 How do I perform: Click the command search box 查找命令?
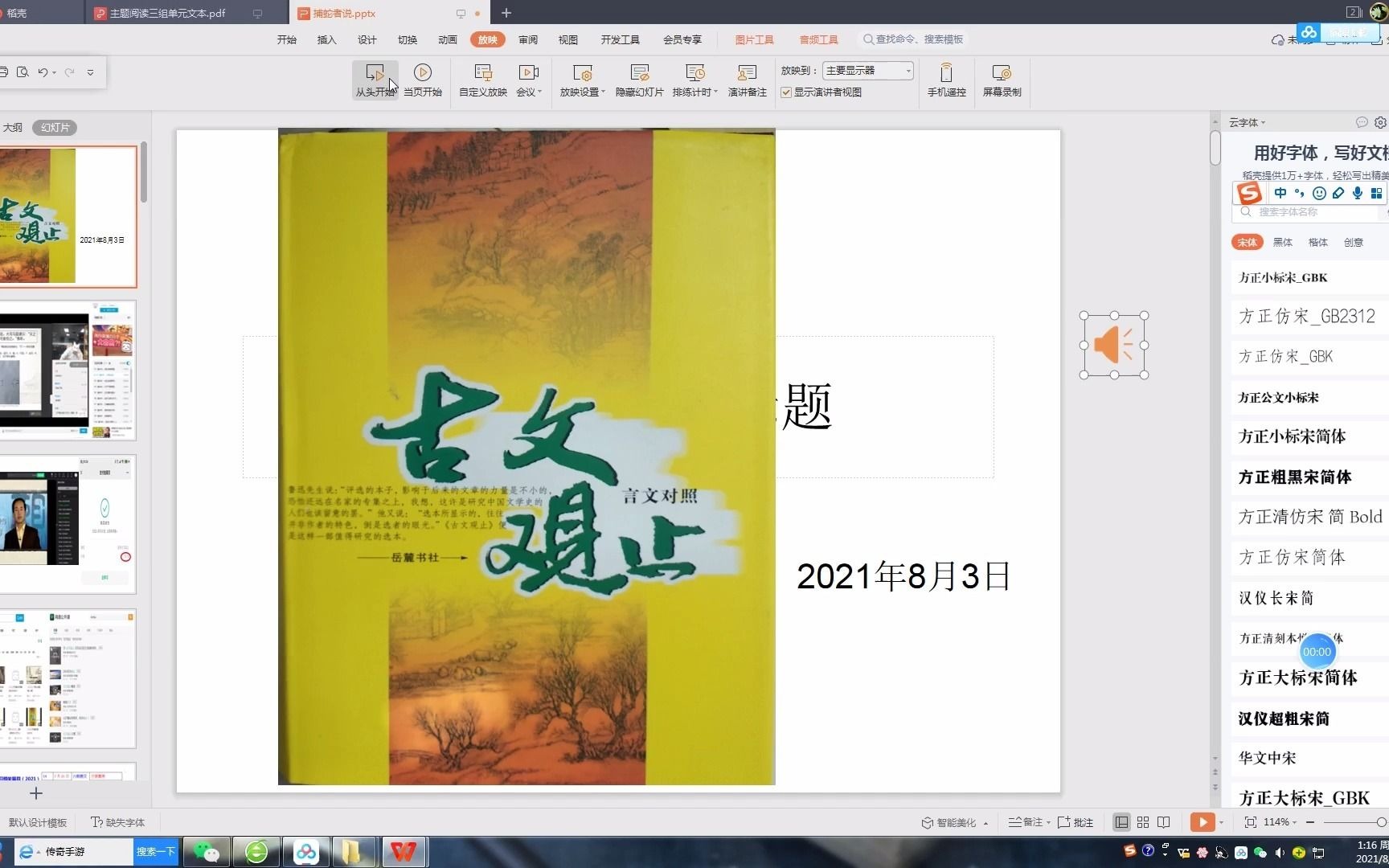(x=913, y=39)
